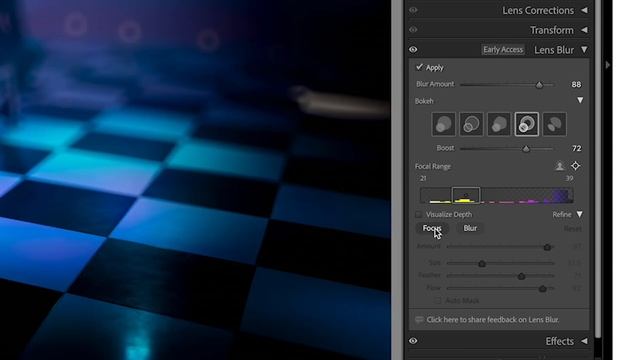Click the Size brush slider handle
The height and width of the screenshot is (360, 640).
point(482,264)
